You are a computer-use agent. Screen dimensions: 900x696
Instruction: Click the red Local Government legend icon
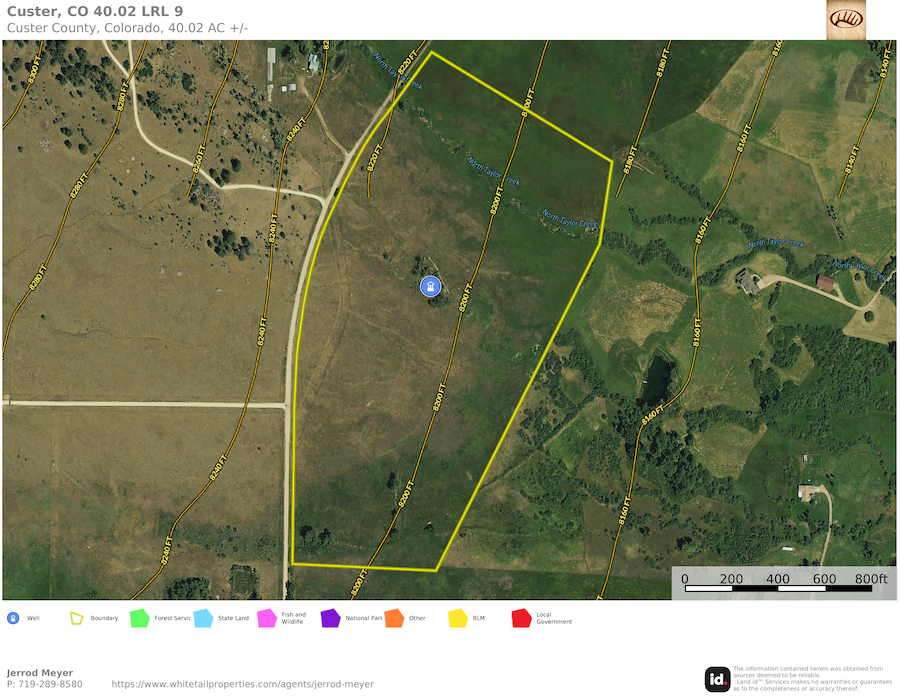point(521,618)
